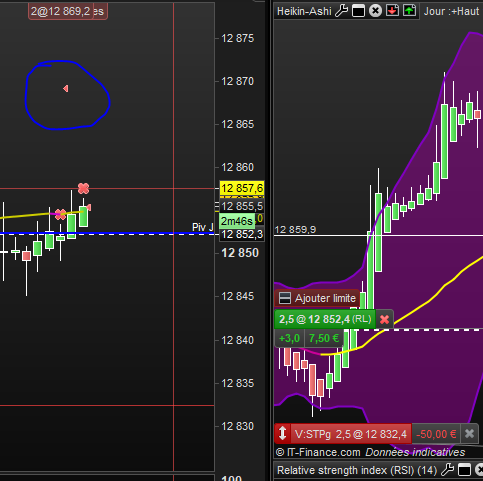Click the 12 852,3 price label on axis
The height and width of the screenshot is (481, 483).
pos(242,234)
